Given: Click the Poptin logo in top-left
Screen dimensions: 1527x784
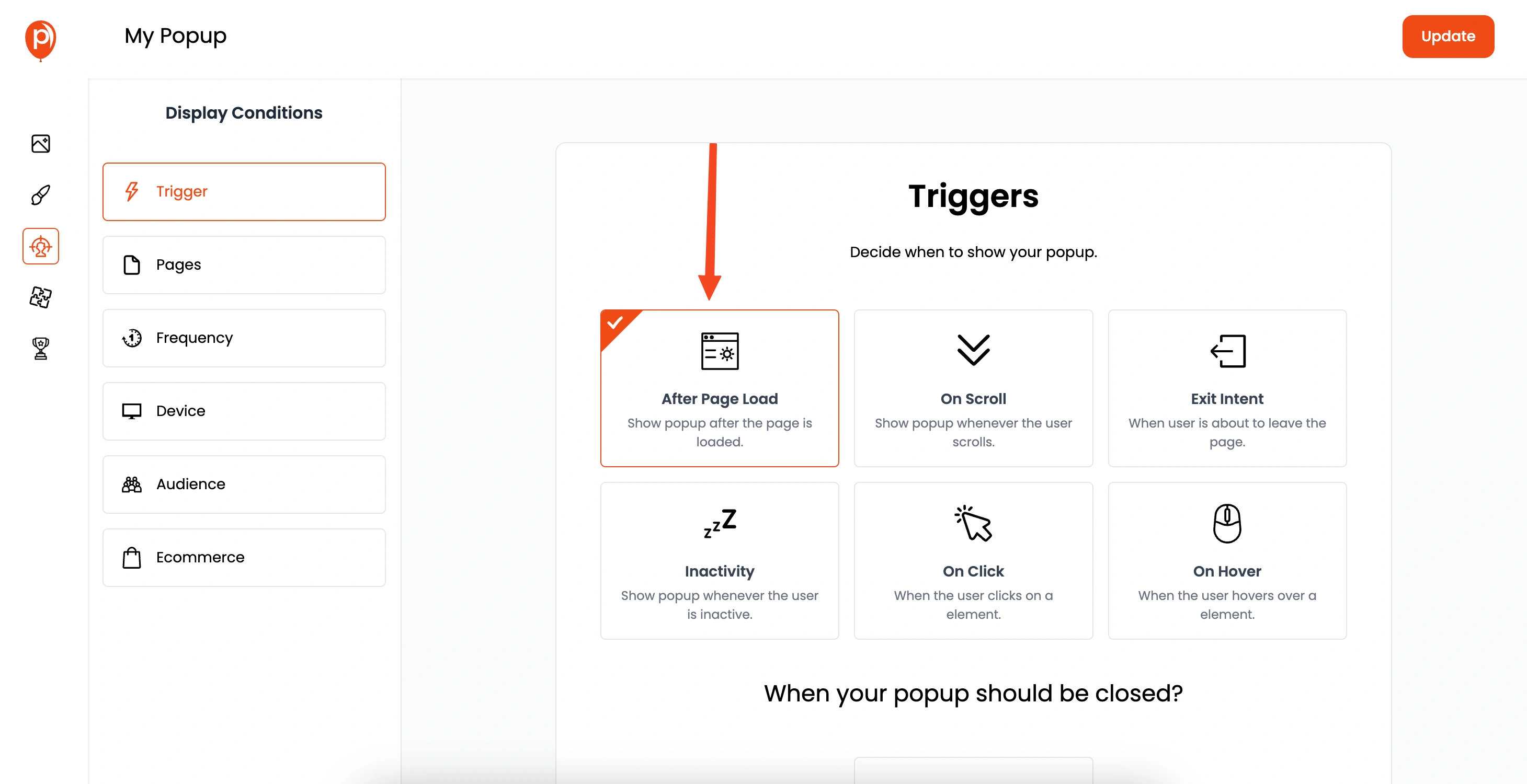Looking at the screenshot, I should (41, 36).
